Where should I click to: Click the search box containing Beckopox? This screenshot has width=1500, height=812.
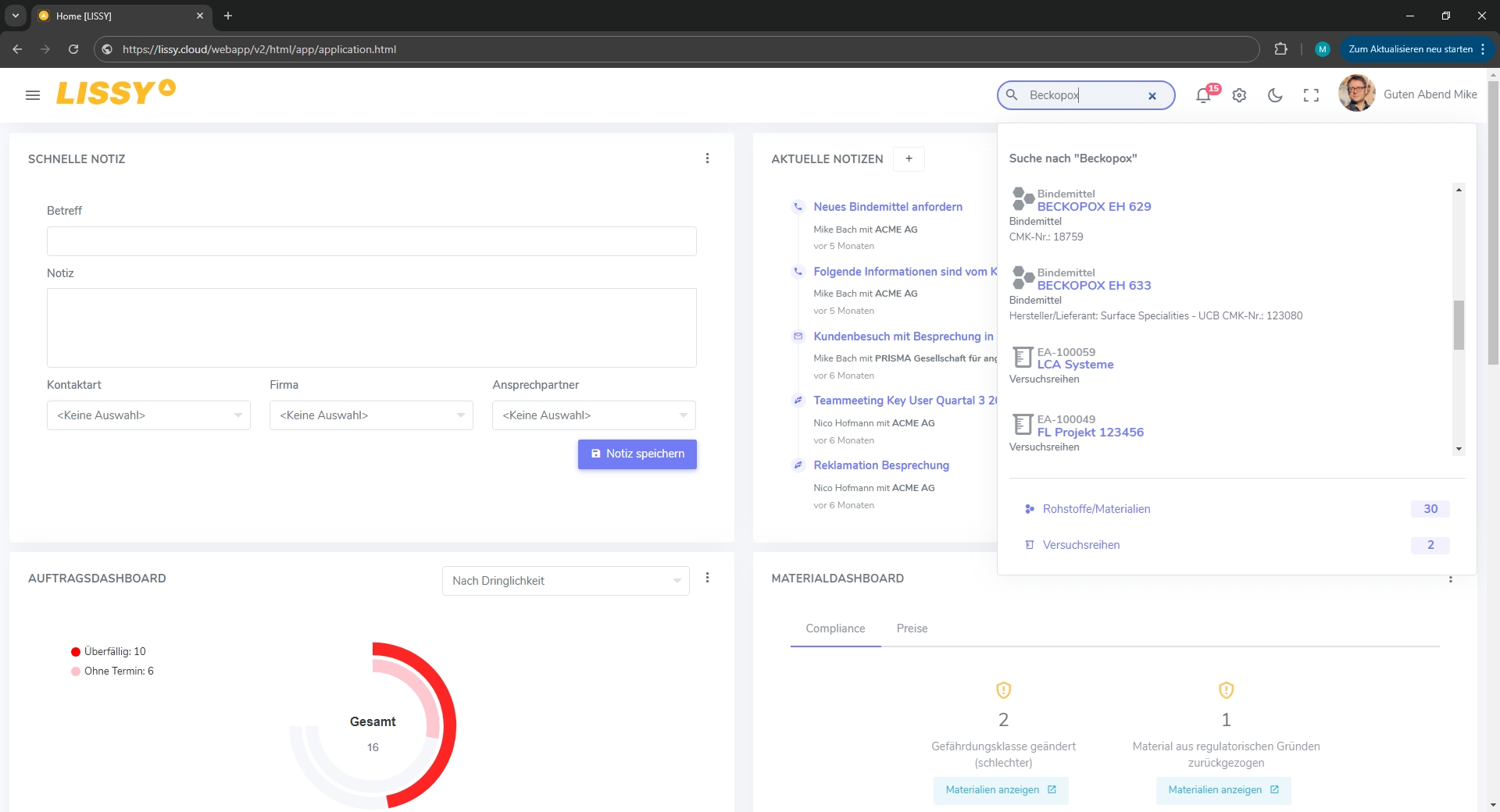pos(1086,95)
